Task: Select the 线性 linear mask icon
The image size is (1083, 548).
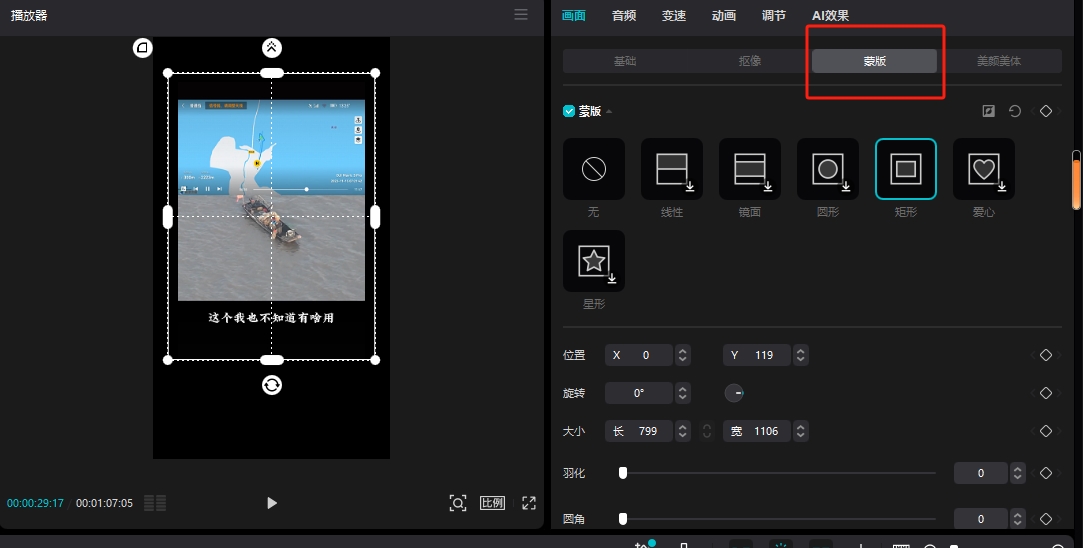Action: click(671, 169)
